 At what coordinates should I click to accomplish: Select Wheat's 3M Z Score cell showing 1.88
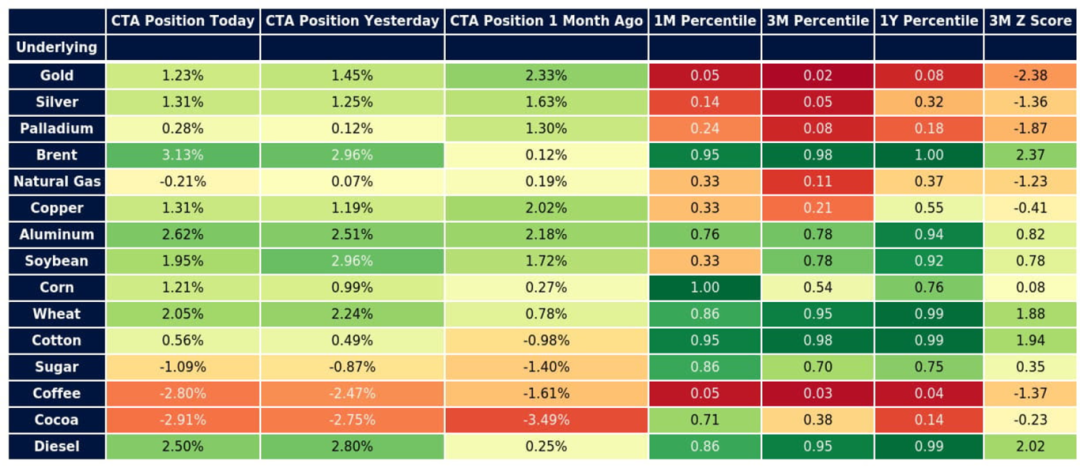[x=1032, y=314]
